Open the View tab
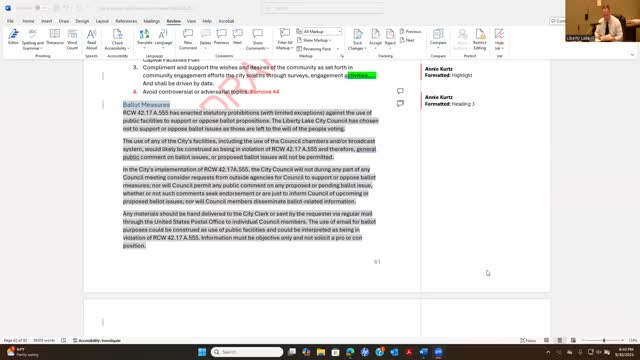Image resolution: width=640 pixels, height=360 pixels. click(x=191, y=21)
